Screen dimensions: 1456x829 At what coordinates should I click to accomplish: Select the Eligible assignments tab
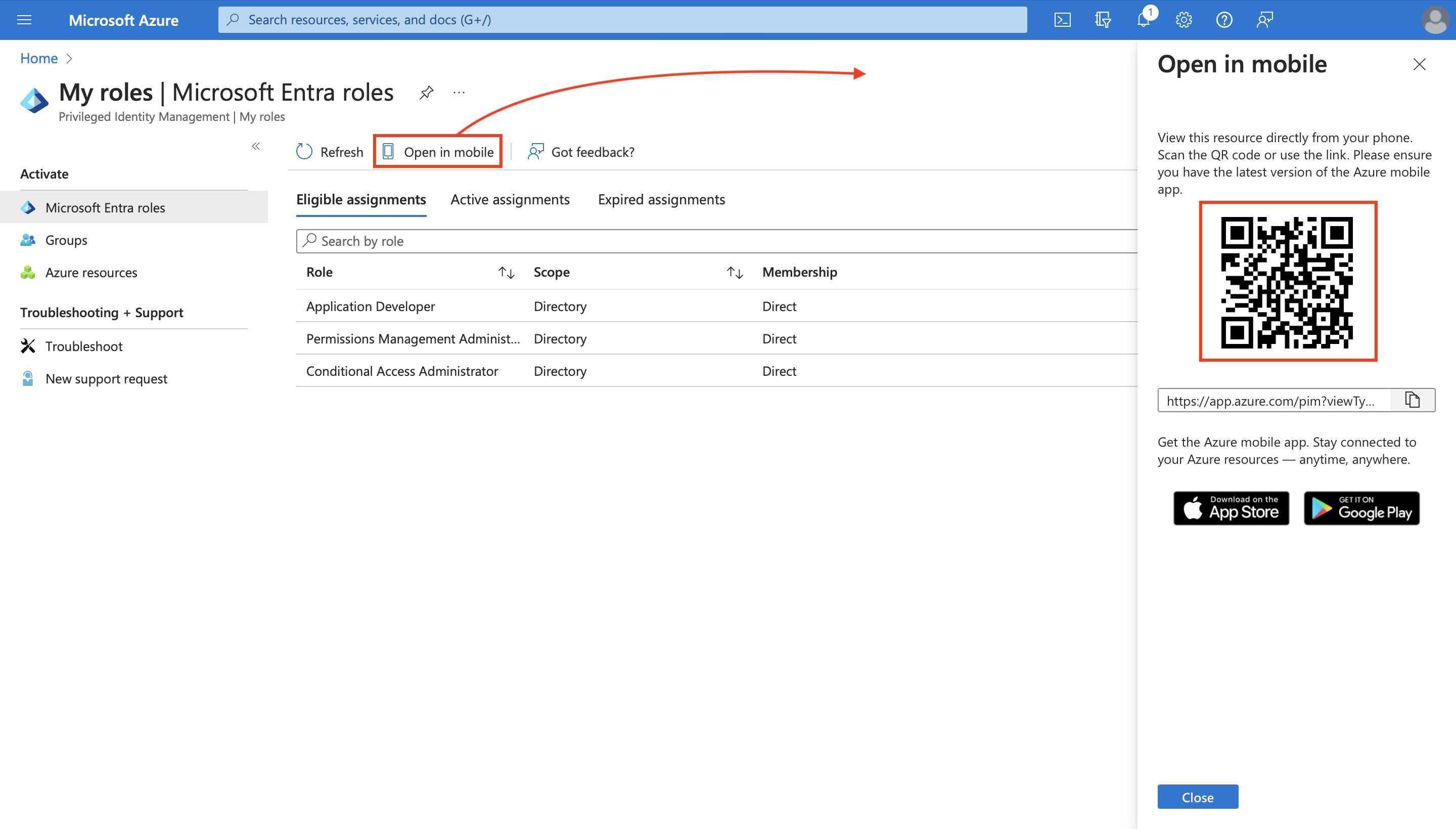pyautogui.click(x=361, y=199)
